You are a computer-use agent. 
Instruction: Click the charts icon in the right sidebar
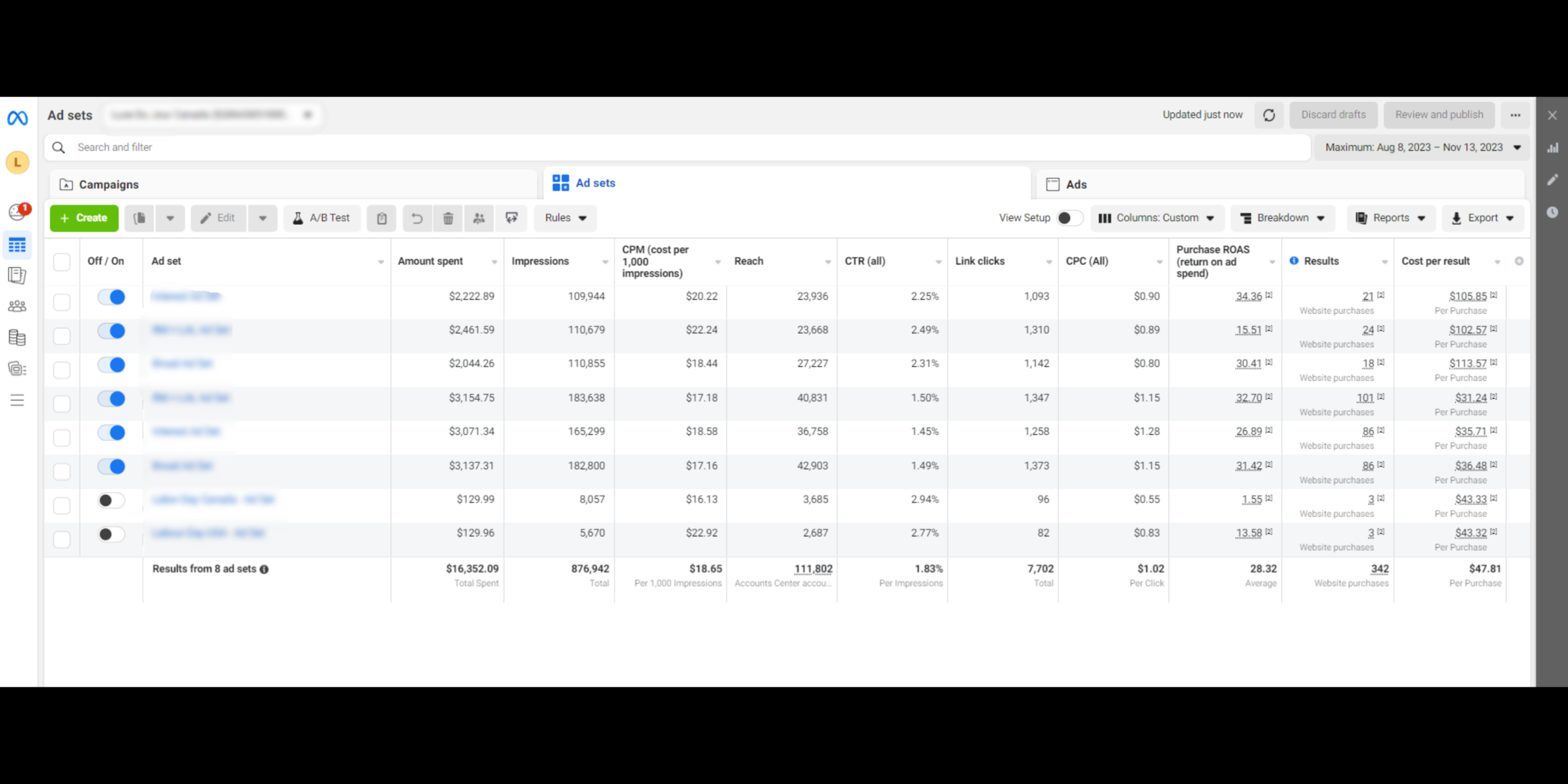point(1553,148)
